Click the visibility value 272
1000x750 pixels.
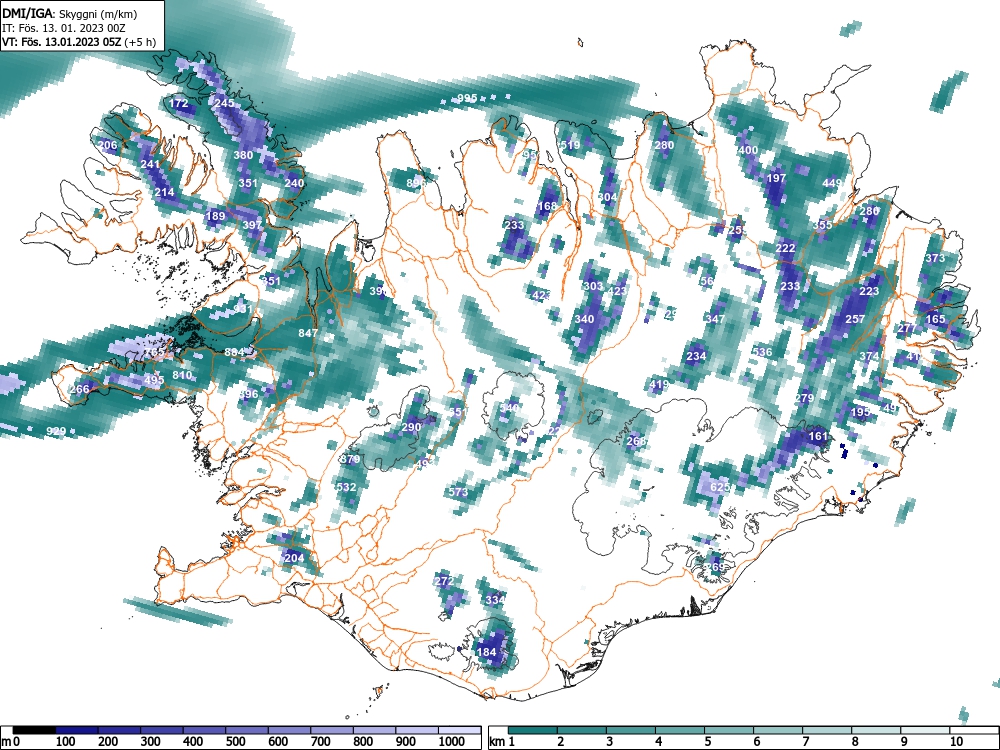tap(444, 581)
